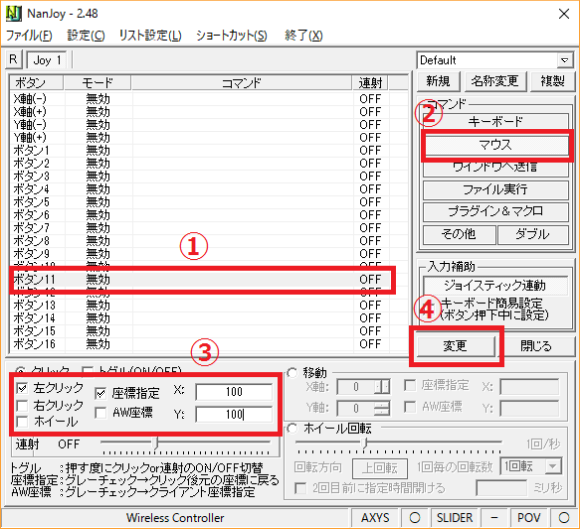Toggle the 左クリック checkbox
The image size is (580, 529).
click(x=22, y=388)
